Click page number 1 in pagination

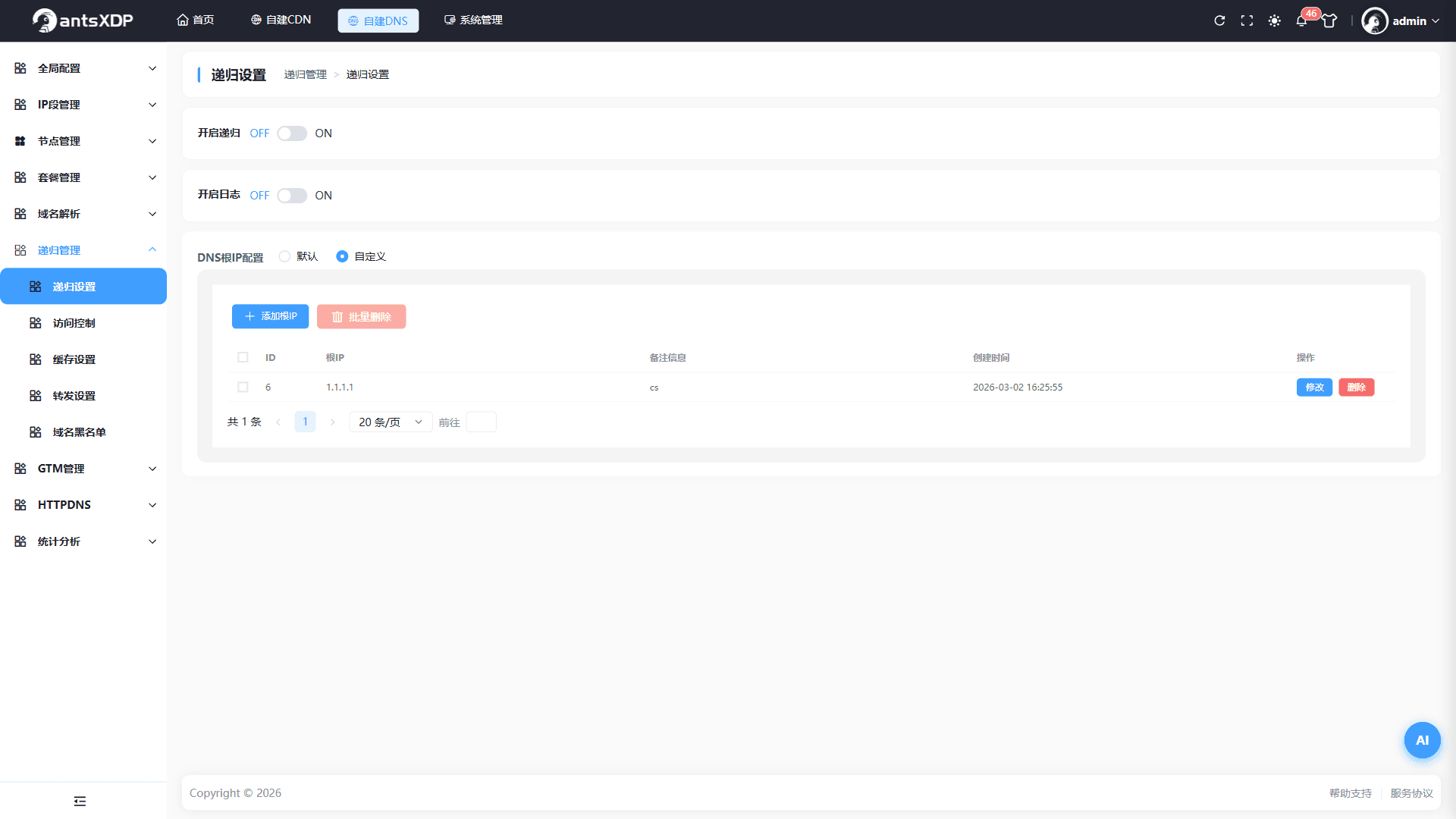pos(305,422)
